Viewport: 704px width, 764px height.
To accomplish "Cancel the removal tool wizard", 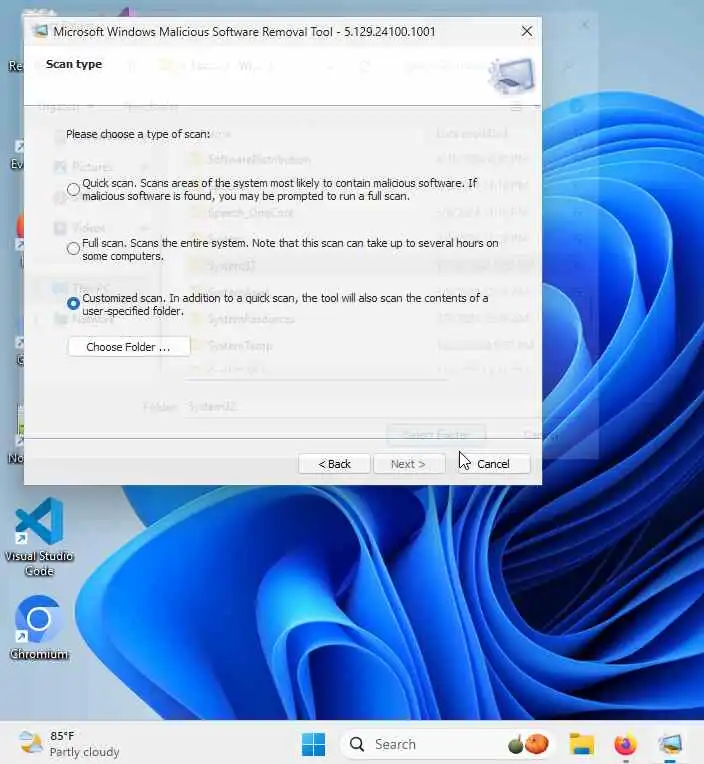I will [x=494, y=464].
